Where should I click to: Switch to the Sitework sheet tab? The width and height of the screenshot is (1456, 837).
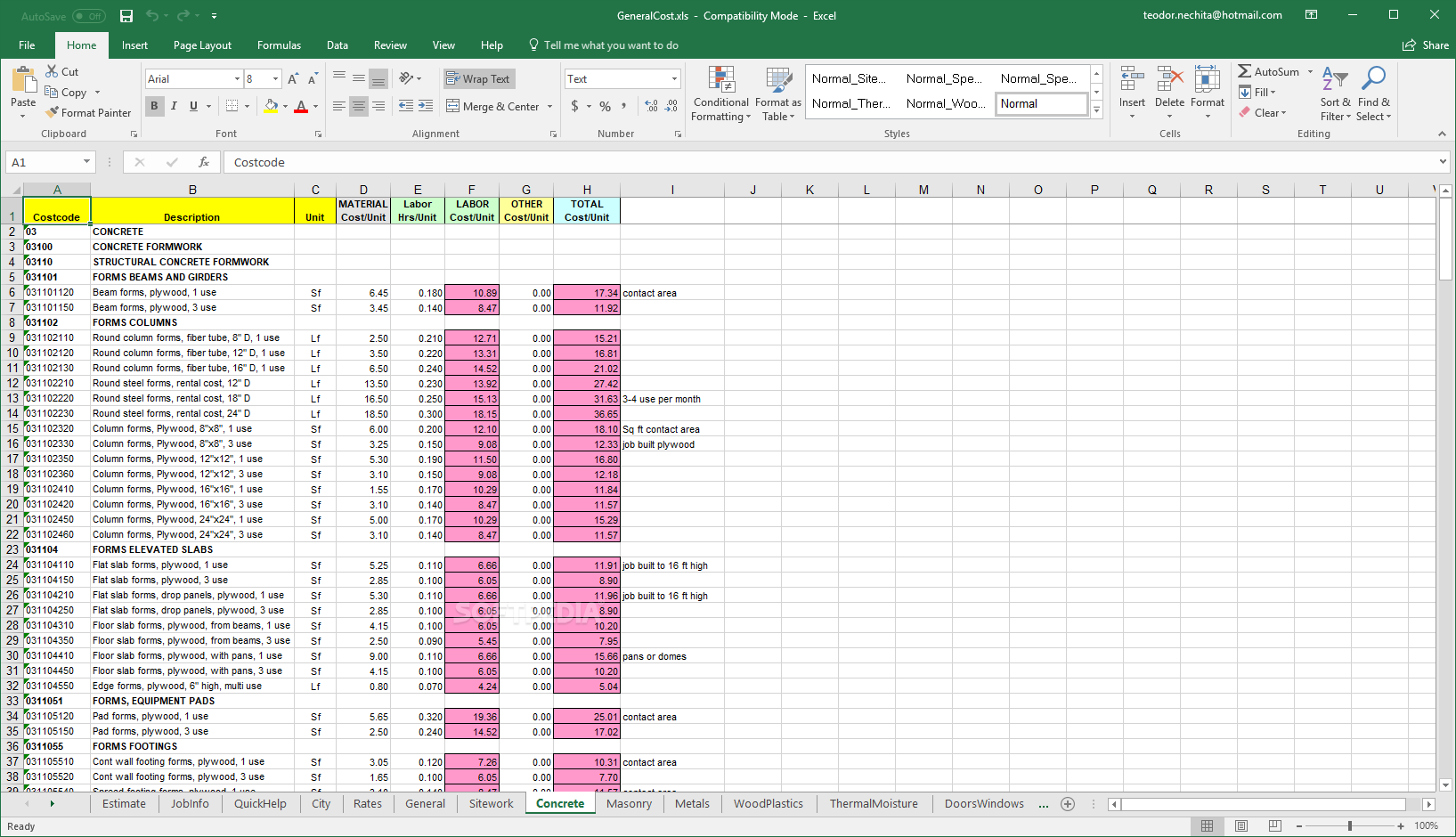[x=491, y=804]
